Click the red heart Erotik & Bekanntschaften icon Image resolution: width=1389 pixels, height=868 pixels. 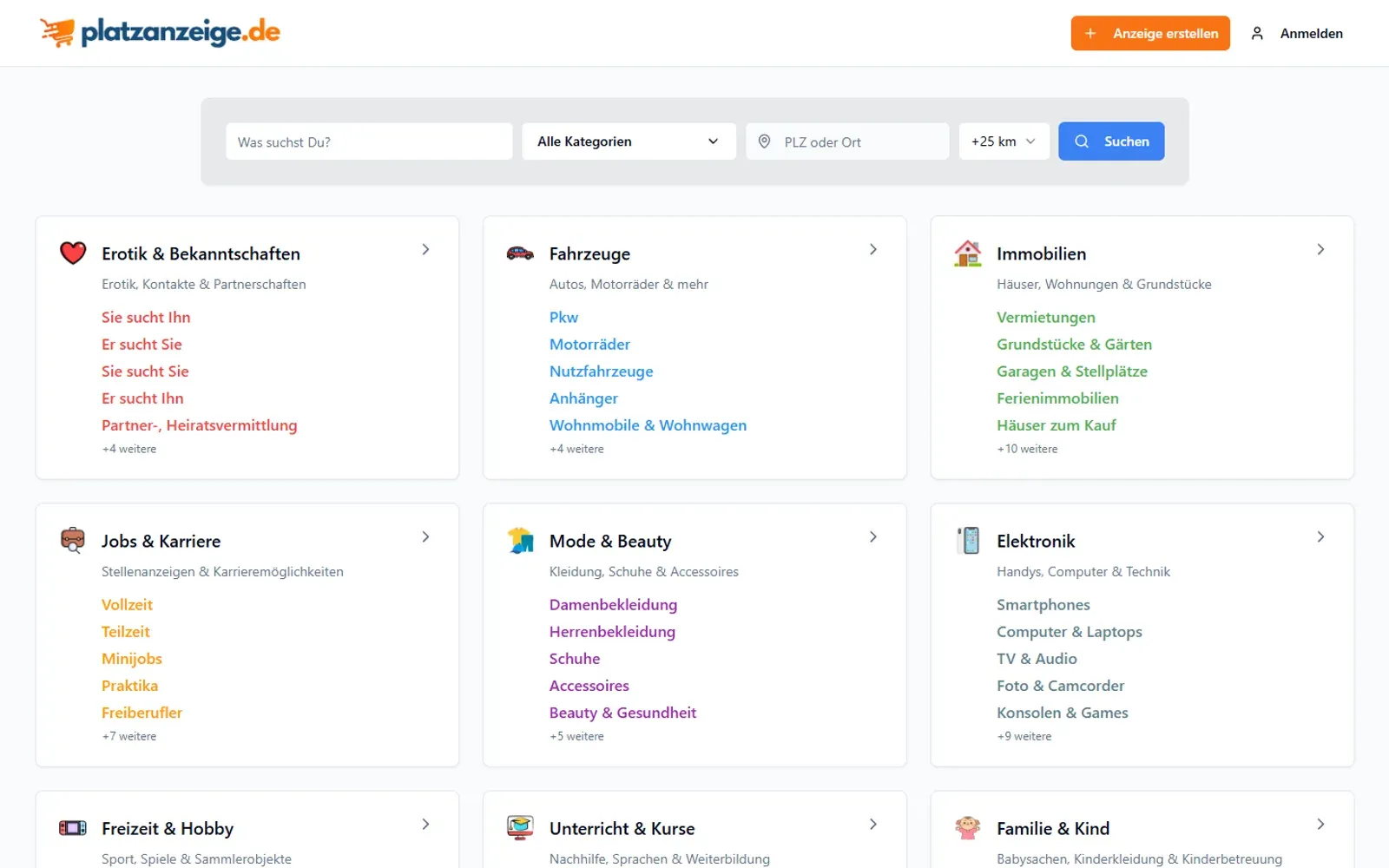point(73,253)
